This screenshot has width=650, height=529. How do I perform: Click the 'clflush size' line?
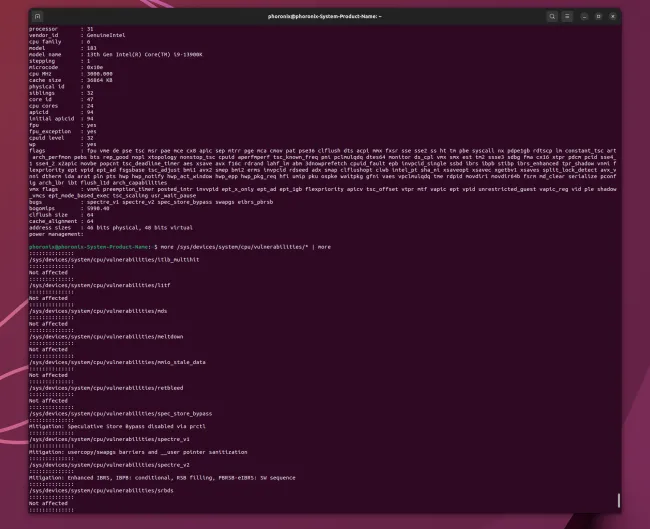[61, 215]
